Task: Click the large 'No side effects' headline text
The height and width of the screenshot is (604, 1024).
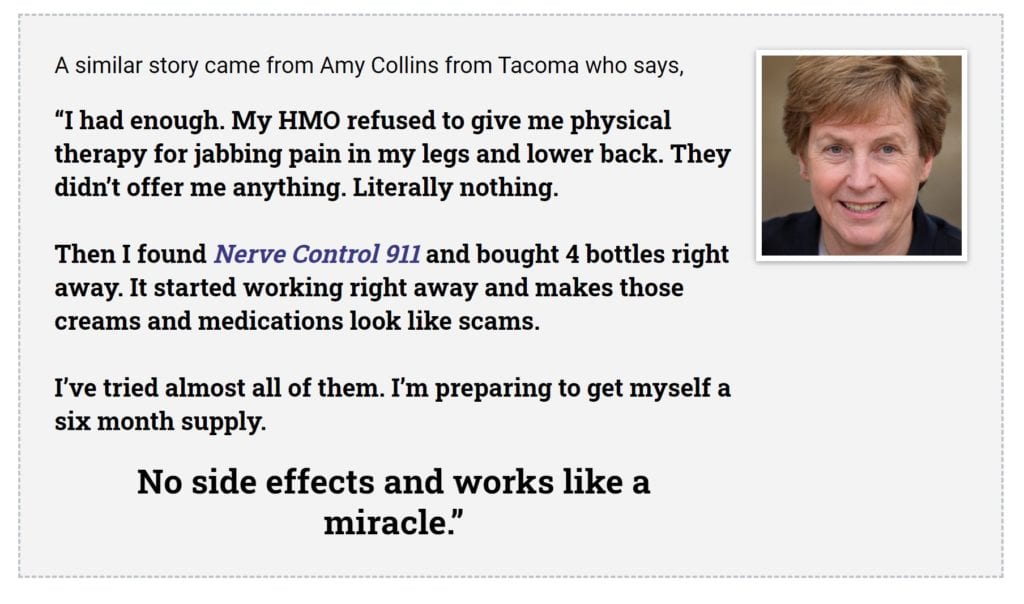Action: 255,482
